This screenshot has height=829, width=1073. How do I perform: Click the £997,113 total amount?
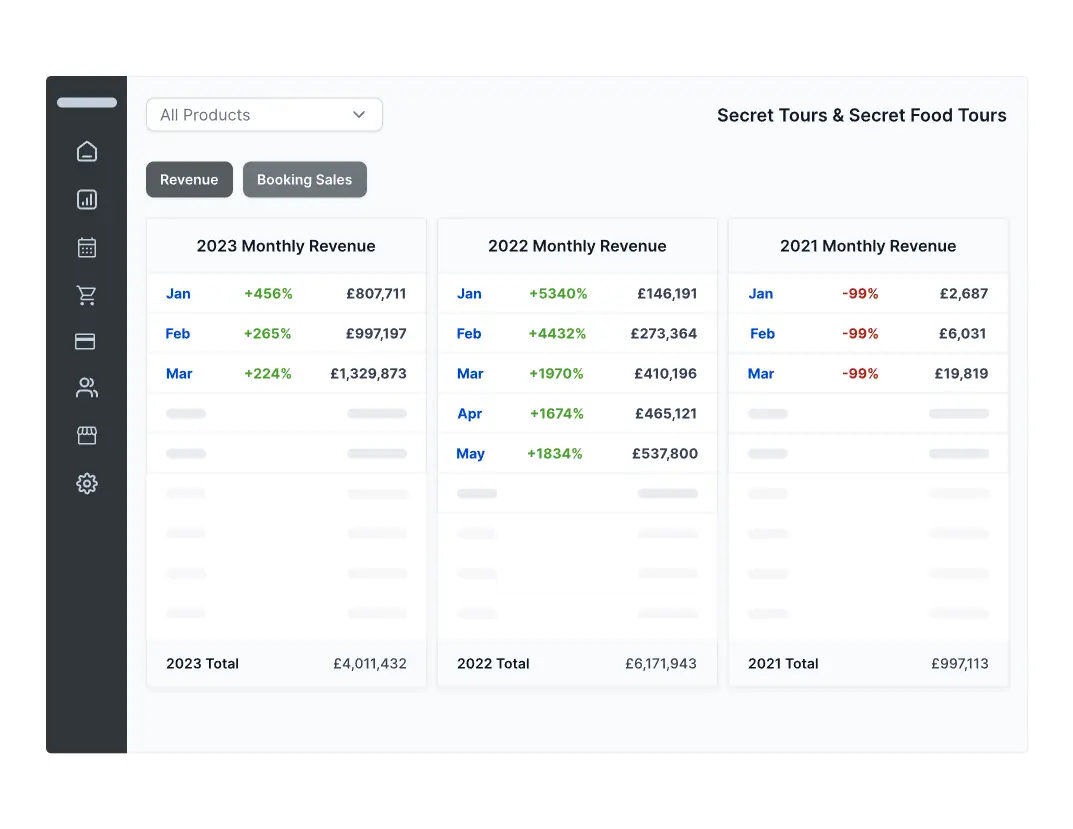tap(960, 663)
